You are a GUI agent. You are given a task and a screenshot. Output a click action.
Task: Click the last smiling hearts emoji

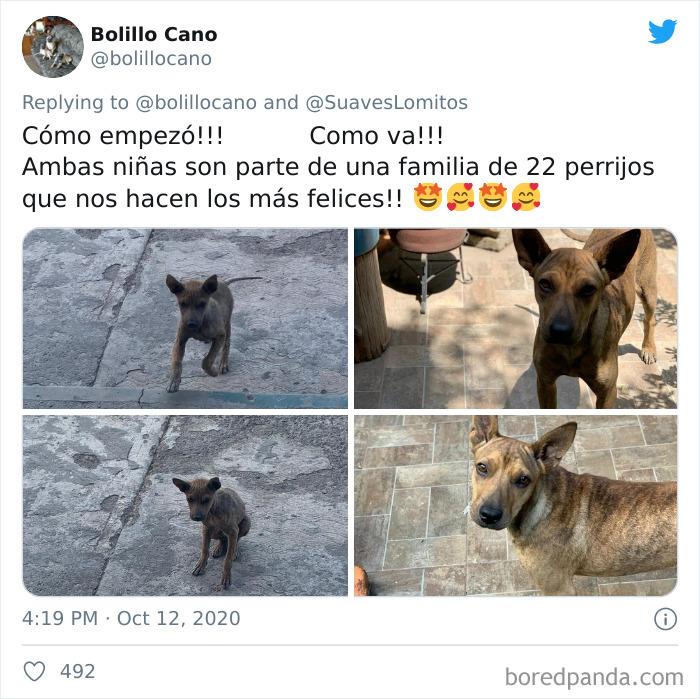pos(525,197)
